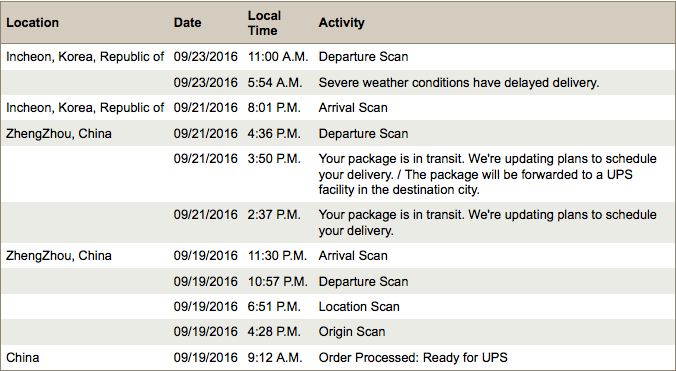The width and height of the screenshot is (676, 371).
Task: Select the 11:30 P.M. Arrival Scan activity
Action: [x=353, y=256]
